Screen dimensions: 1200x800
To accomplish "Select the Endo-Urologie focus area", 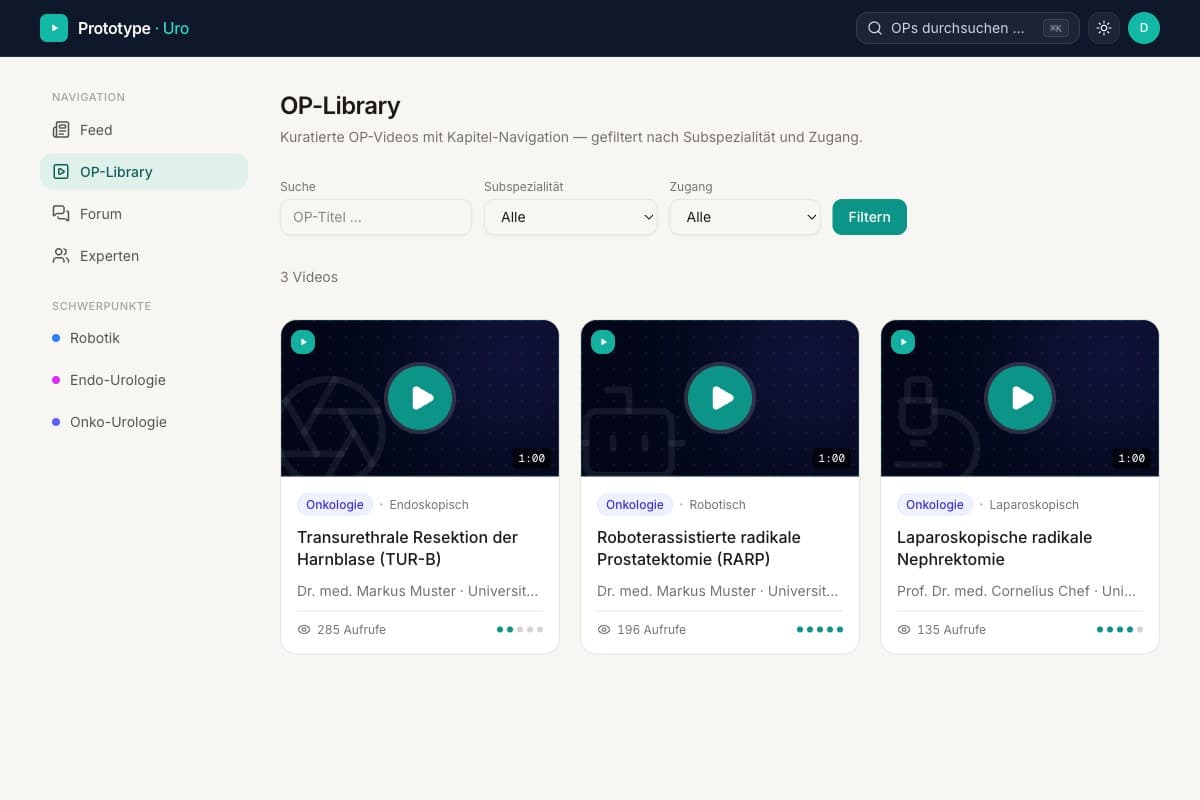I will tap(144, 380).
